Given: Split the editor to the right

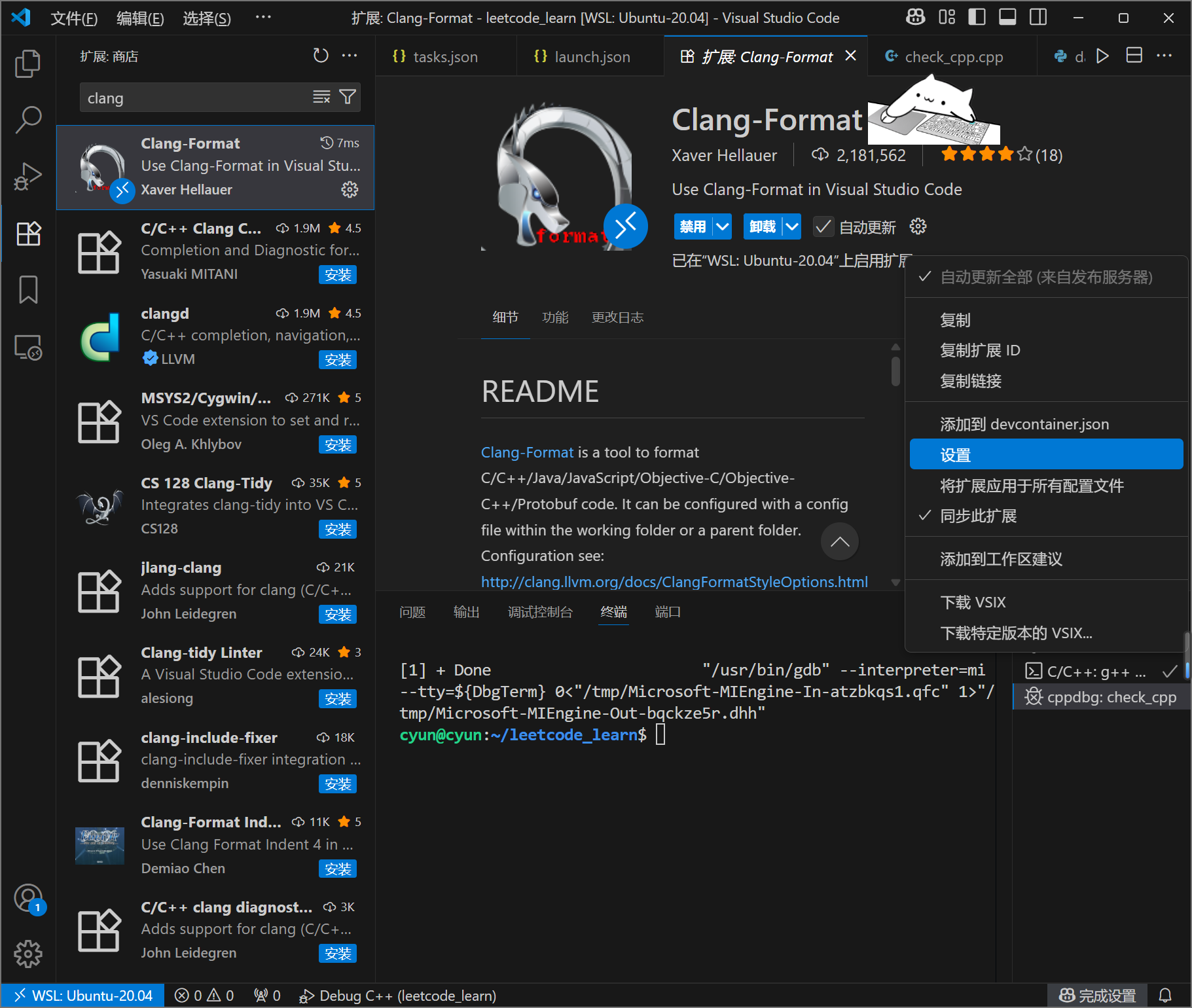Looking at the screenshot, I should 1134,56.
